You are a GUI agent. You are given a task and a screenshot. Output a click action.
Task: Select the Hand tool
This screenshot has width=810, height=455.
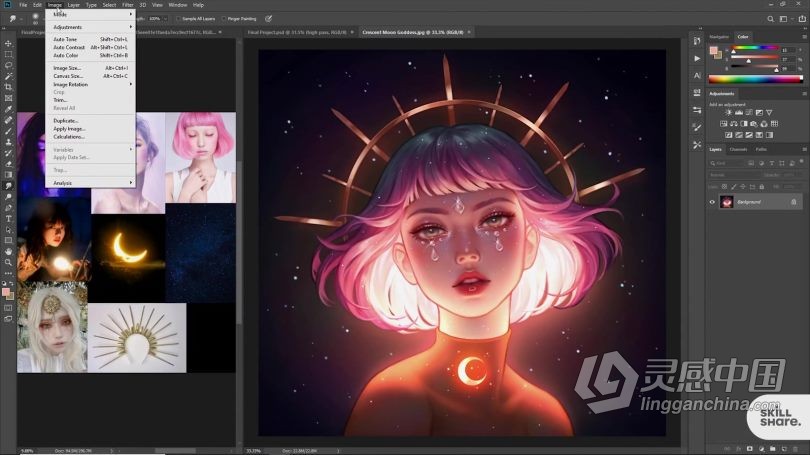click(8, 252)
